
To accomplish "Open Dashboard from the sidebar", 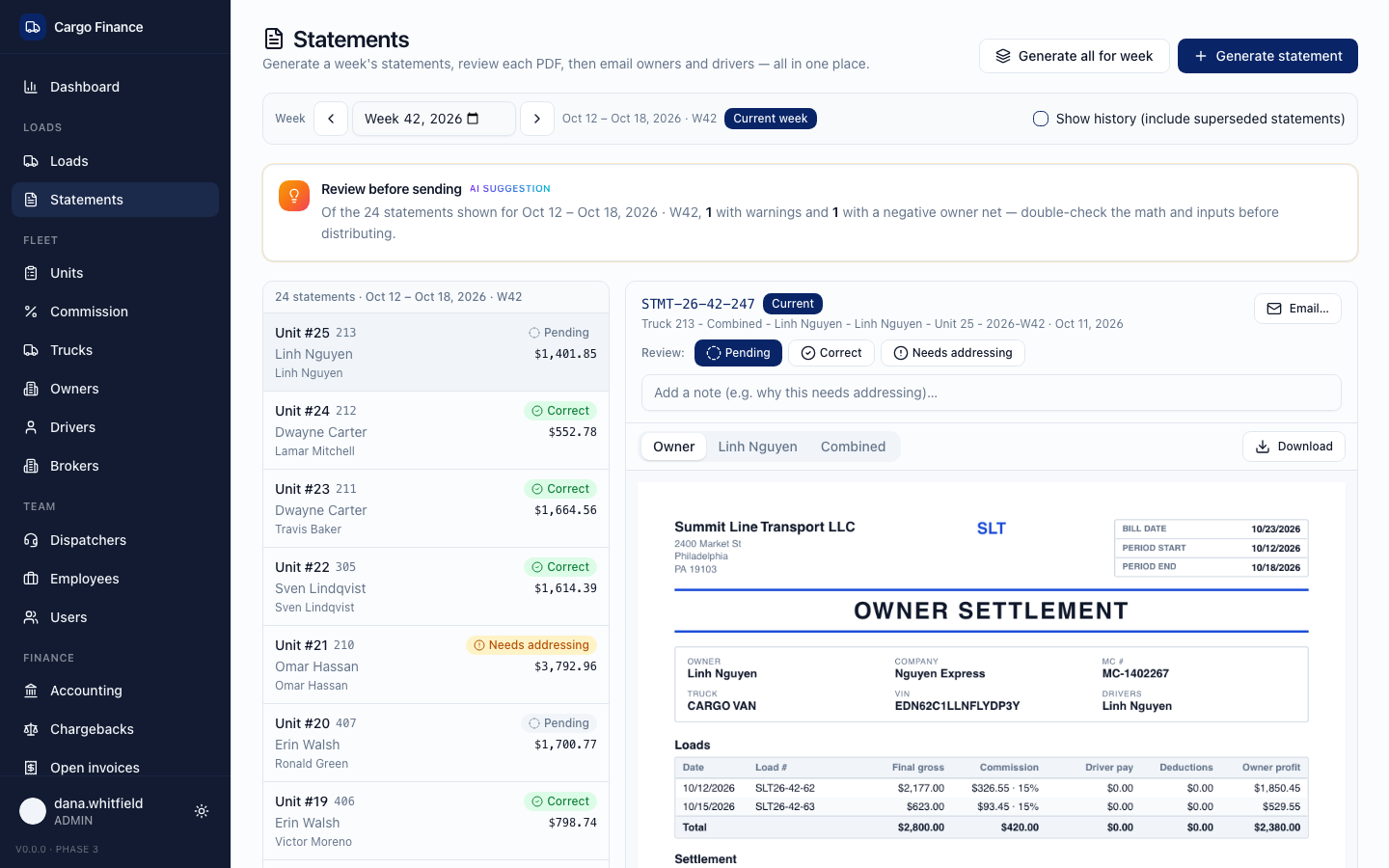I will point(115,87).
